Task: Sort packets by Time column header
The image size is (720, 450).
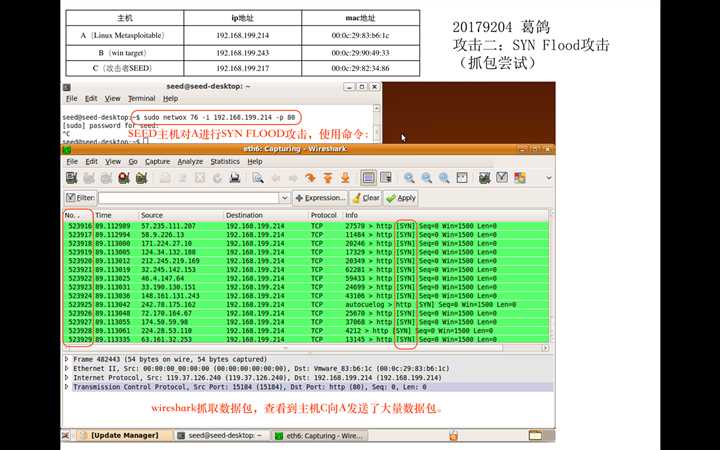Action: coord(116,215)
